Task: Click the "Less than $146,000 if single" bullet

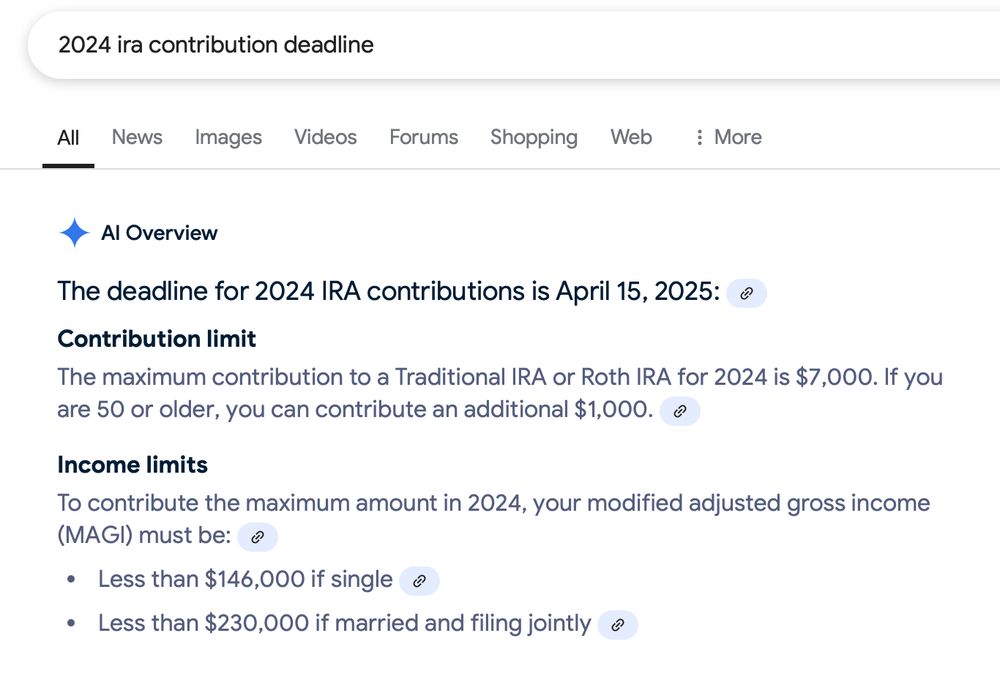Action: click(245, 579)
